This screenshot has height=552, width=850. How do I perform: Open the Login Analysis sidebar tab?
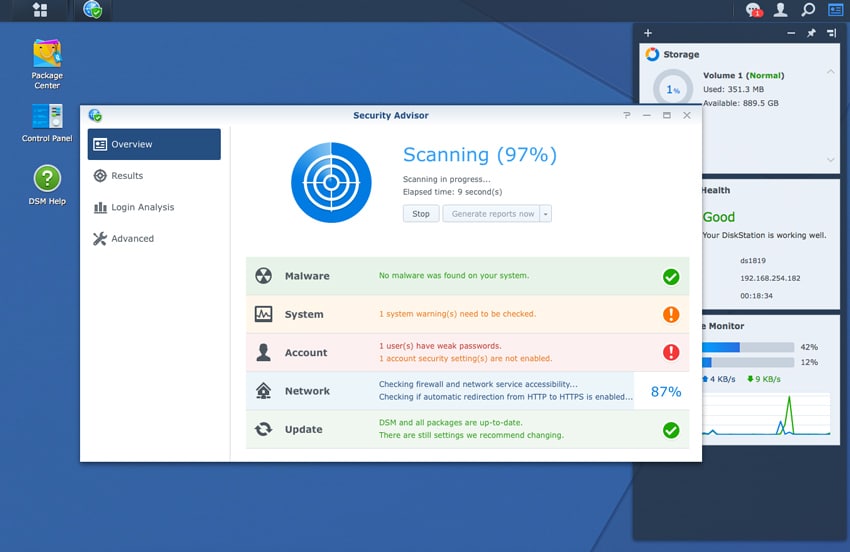point(154,207)
